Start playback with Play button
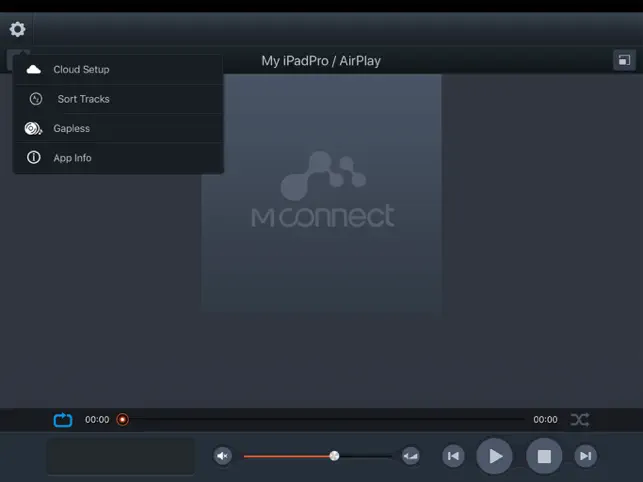This screenshot has height=482, width=643. click(x=494, y=456)
